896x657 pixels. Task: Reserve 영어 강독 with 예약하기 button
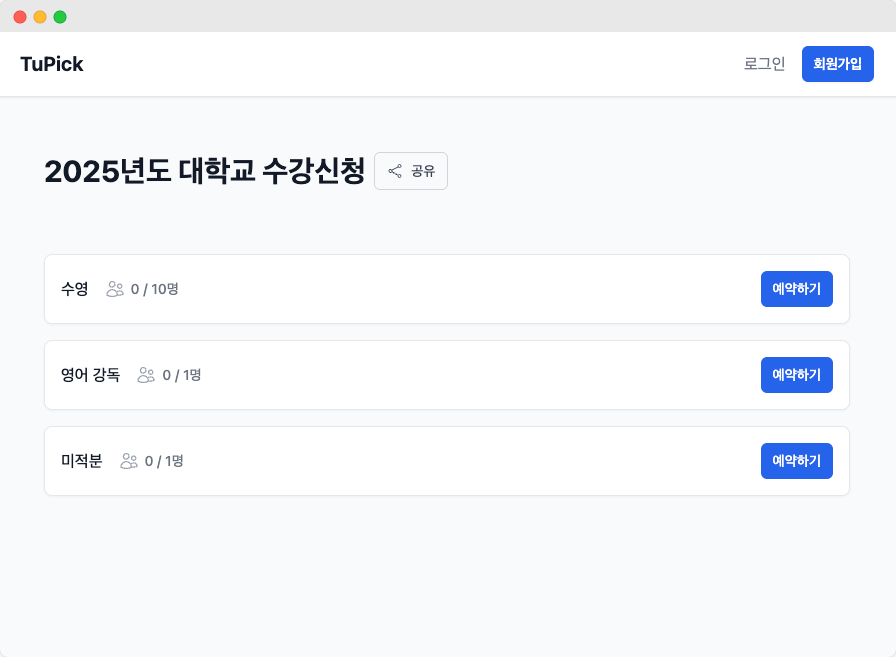(x=796, y=375)
